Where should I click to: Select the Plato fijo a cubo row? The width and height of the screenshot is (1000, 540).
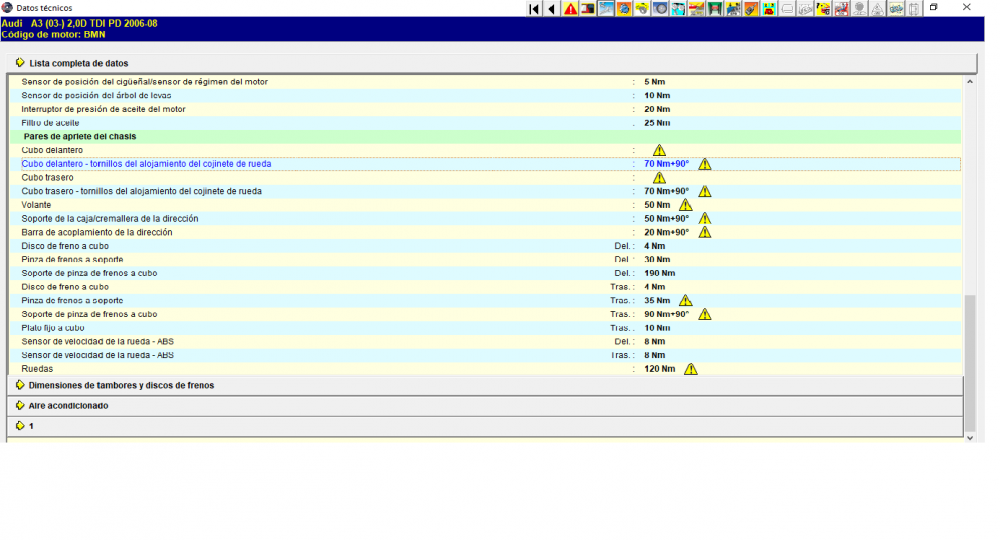click(x=485, y=328)
